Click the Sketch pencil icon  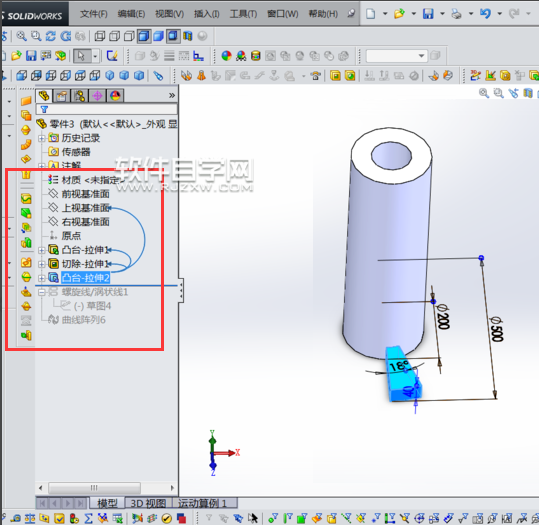pyautogui.click(x=112, y=56)
